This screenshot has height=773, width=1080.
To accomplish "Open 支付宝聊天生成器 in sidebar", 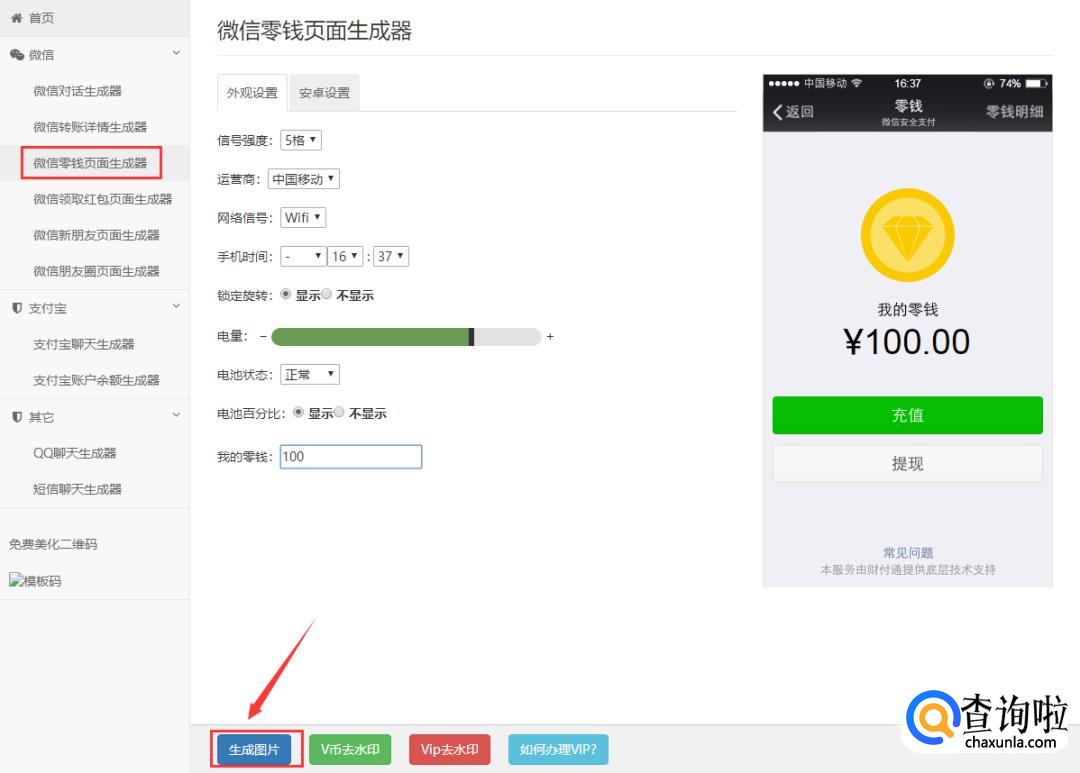I will 84,344.
